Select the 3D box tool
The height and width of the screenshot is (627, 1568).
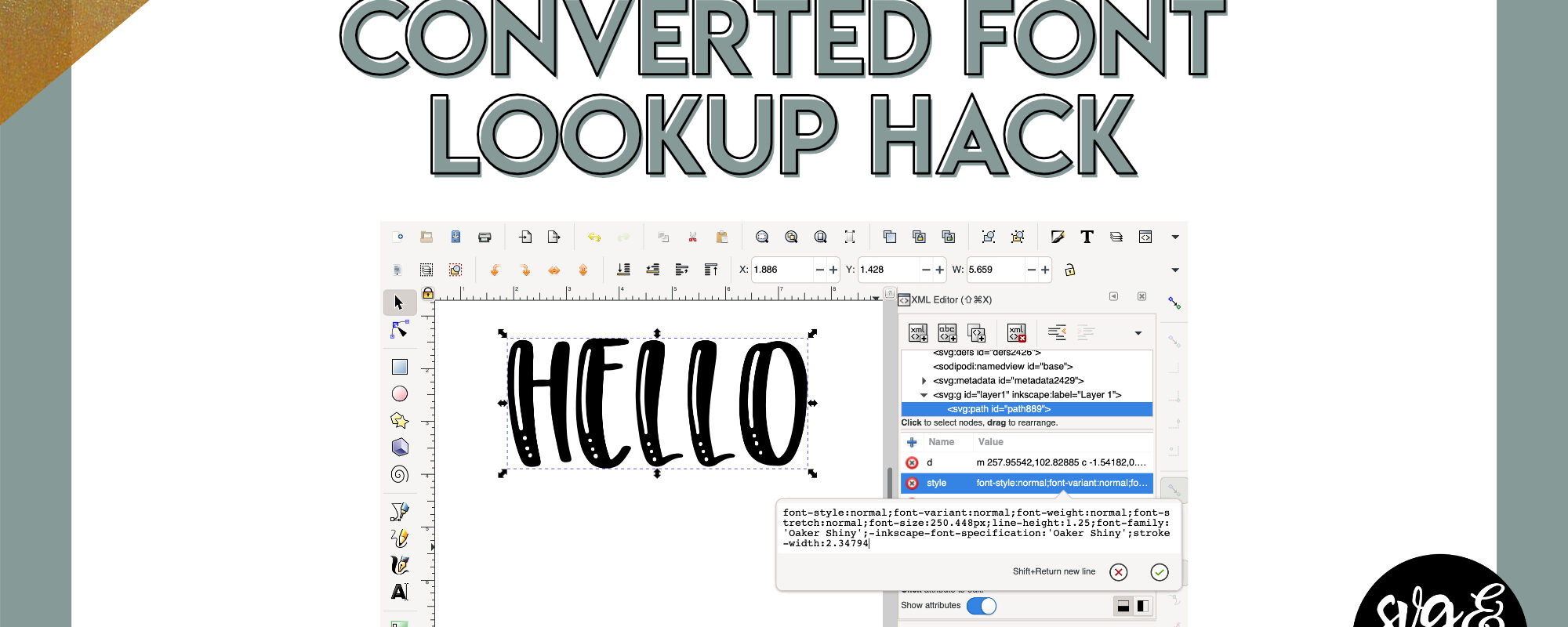(400, 447)
